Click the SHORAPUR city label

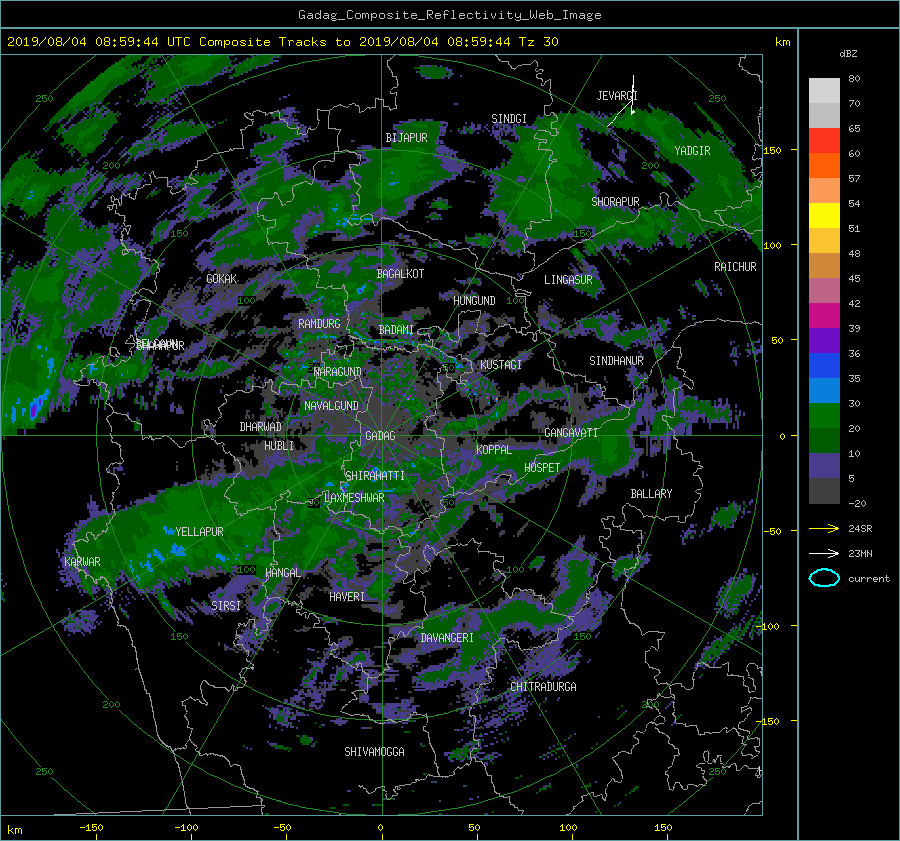(615, 201)
